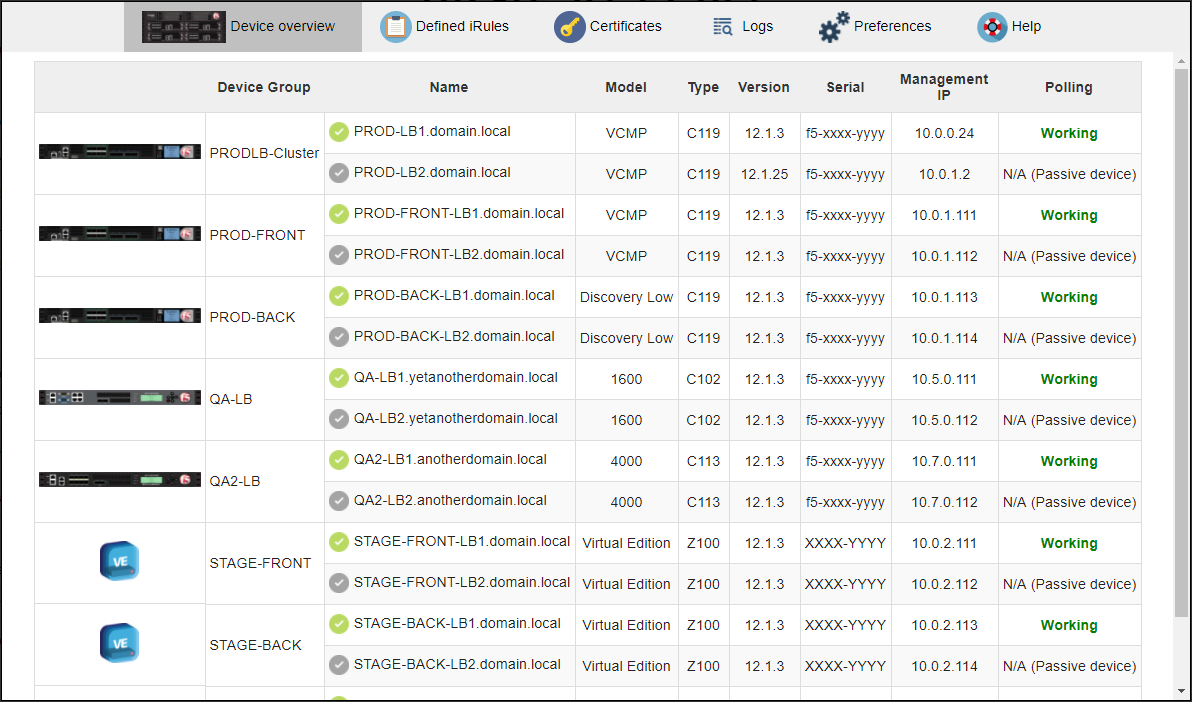Viewport: 1192px width, 702px height.
Task: Click the Device overview hardware icon
Action: coord(183,27)
